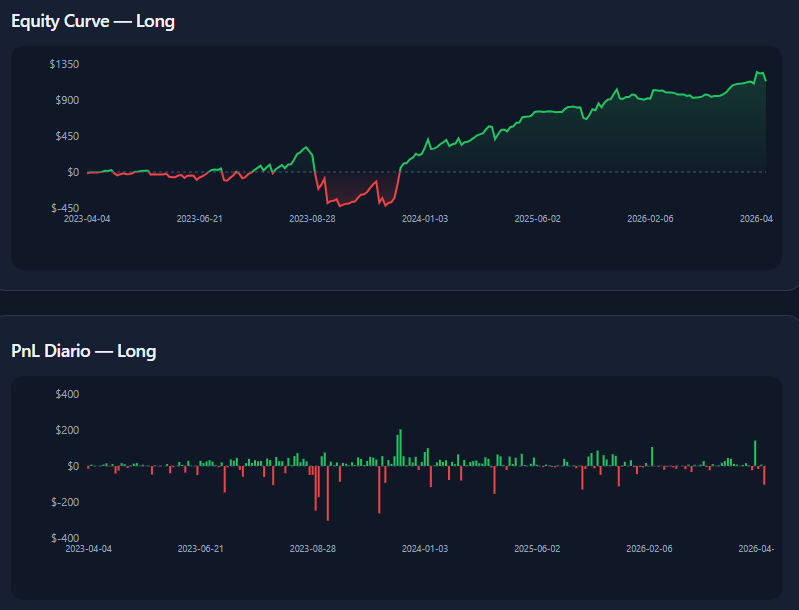Click the 2025-06-02 date on equity chart

coord(538,219)
